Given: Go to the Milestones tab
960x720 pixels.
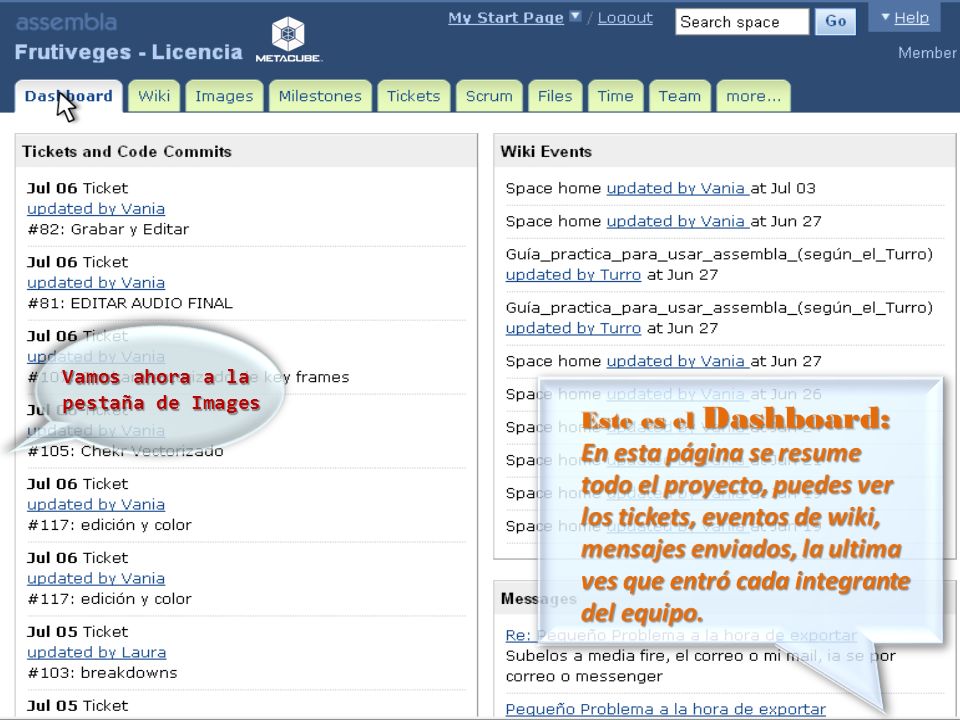Looking at the screenshot, I should [x=320, y=96].
